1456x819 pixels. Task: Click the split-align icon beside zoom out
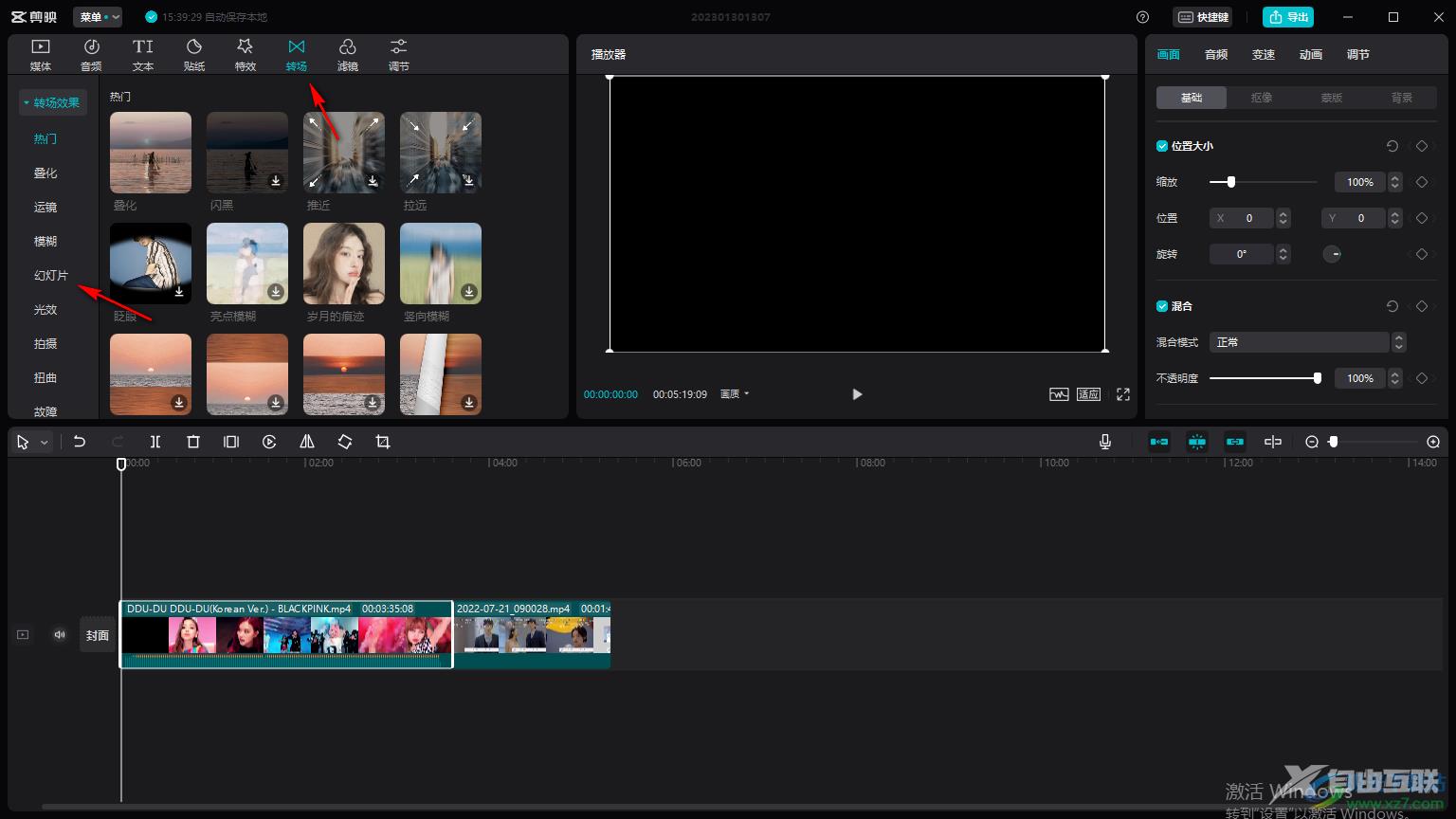click(x=1273, y=442)
